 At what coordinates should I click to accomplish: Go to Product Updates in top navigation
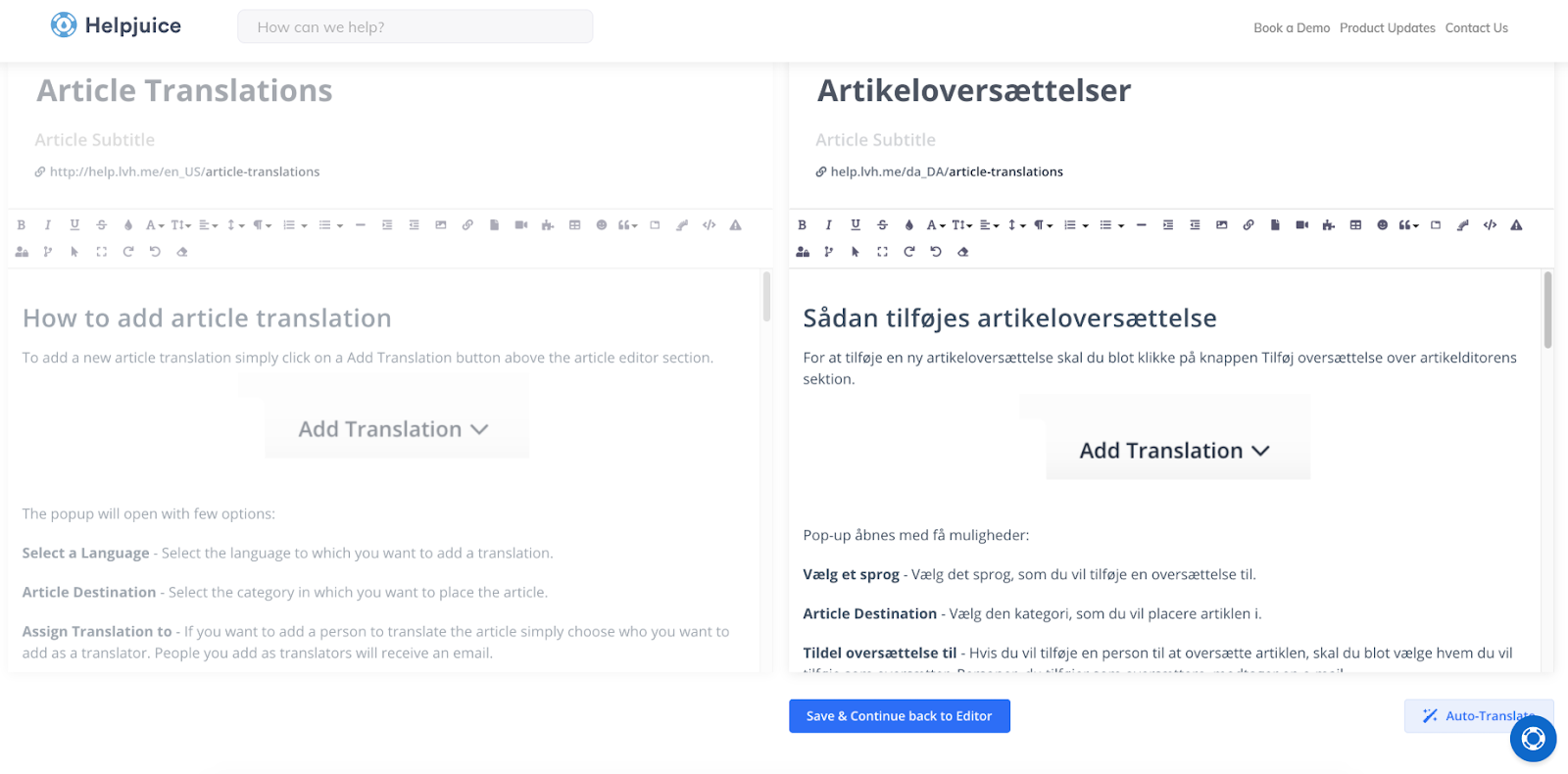tap(1387, 28)
